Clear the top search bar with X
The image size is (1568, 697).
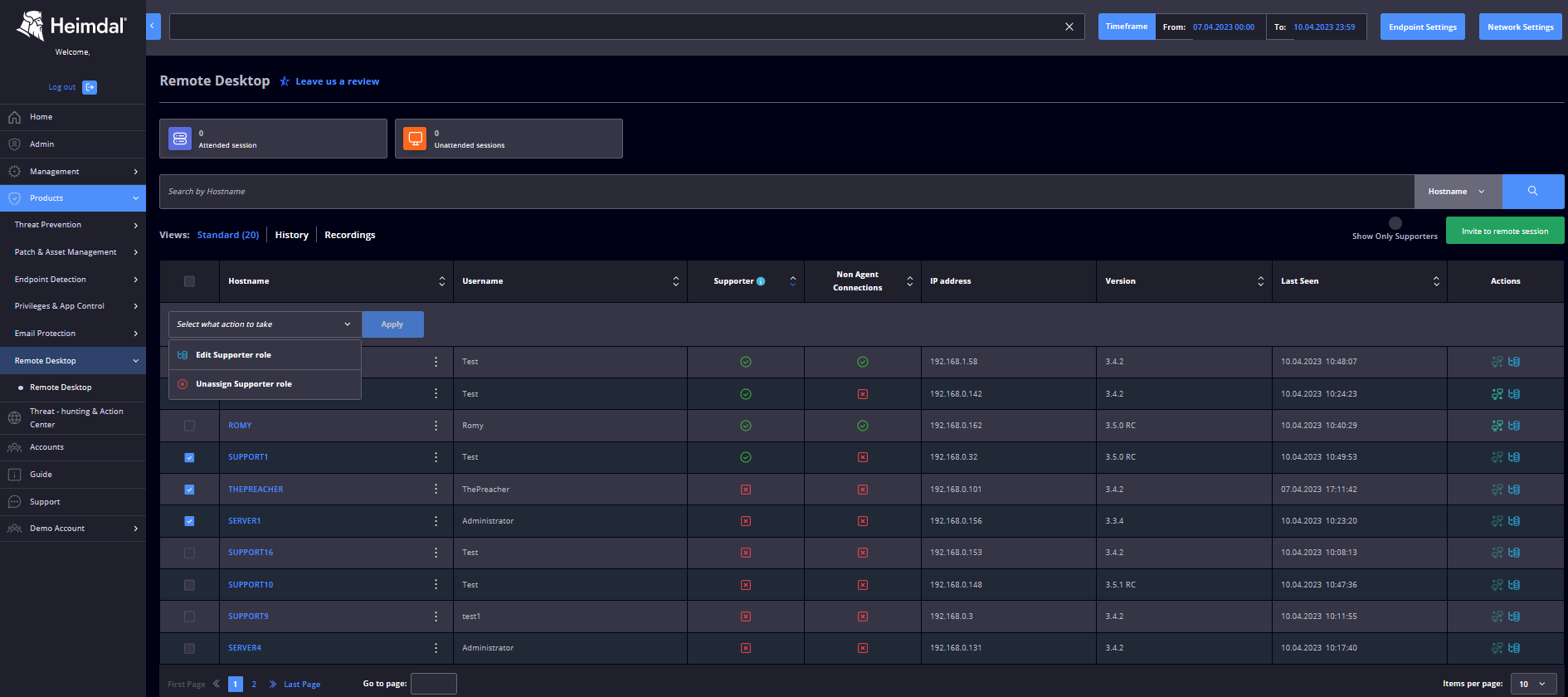(1069, 27)
